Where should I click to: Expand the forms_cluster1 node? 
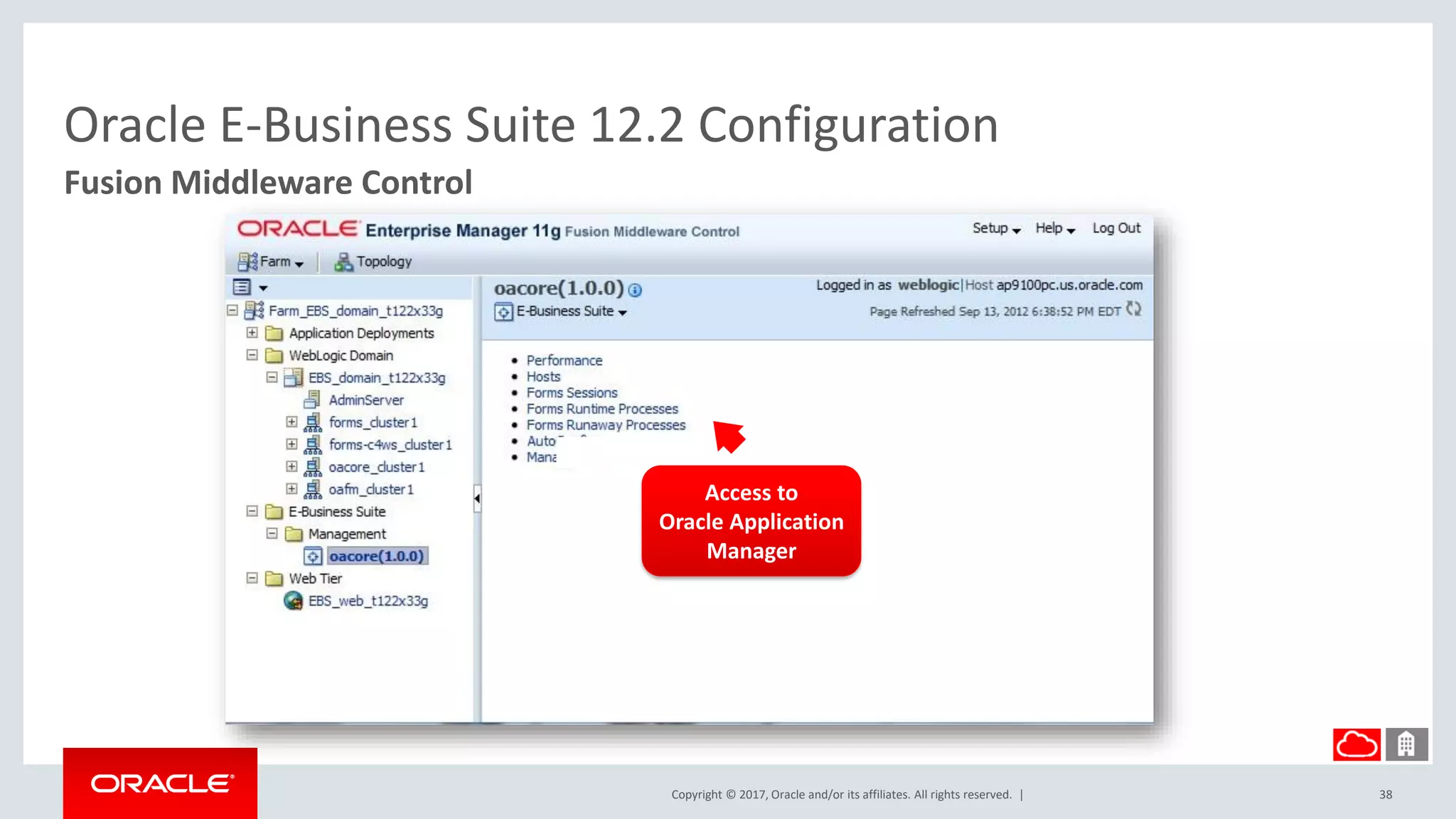291,422
